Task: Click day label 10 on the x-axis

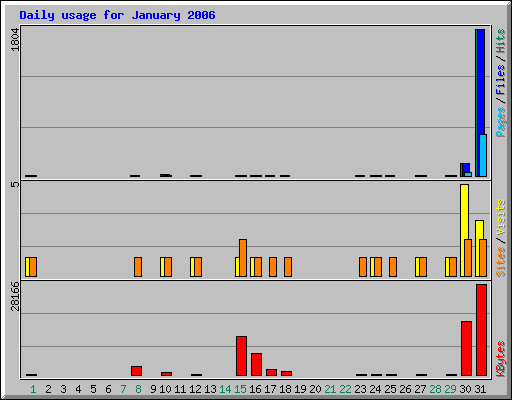Action: (x=165, y=389)
